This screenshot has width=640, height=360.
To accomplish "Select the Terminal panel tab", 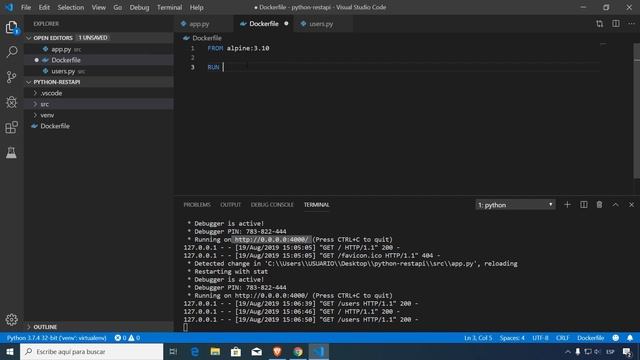I will [x=316, y=204].
